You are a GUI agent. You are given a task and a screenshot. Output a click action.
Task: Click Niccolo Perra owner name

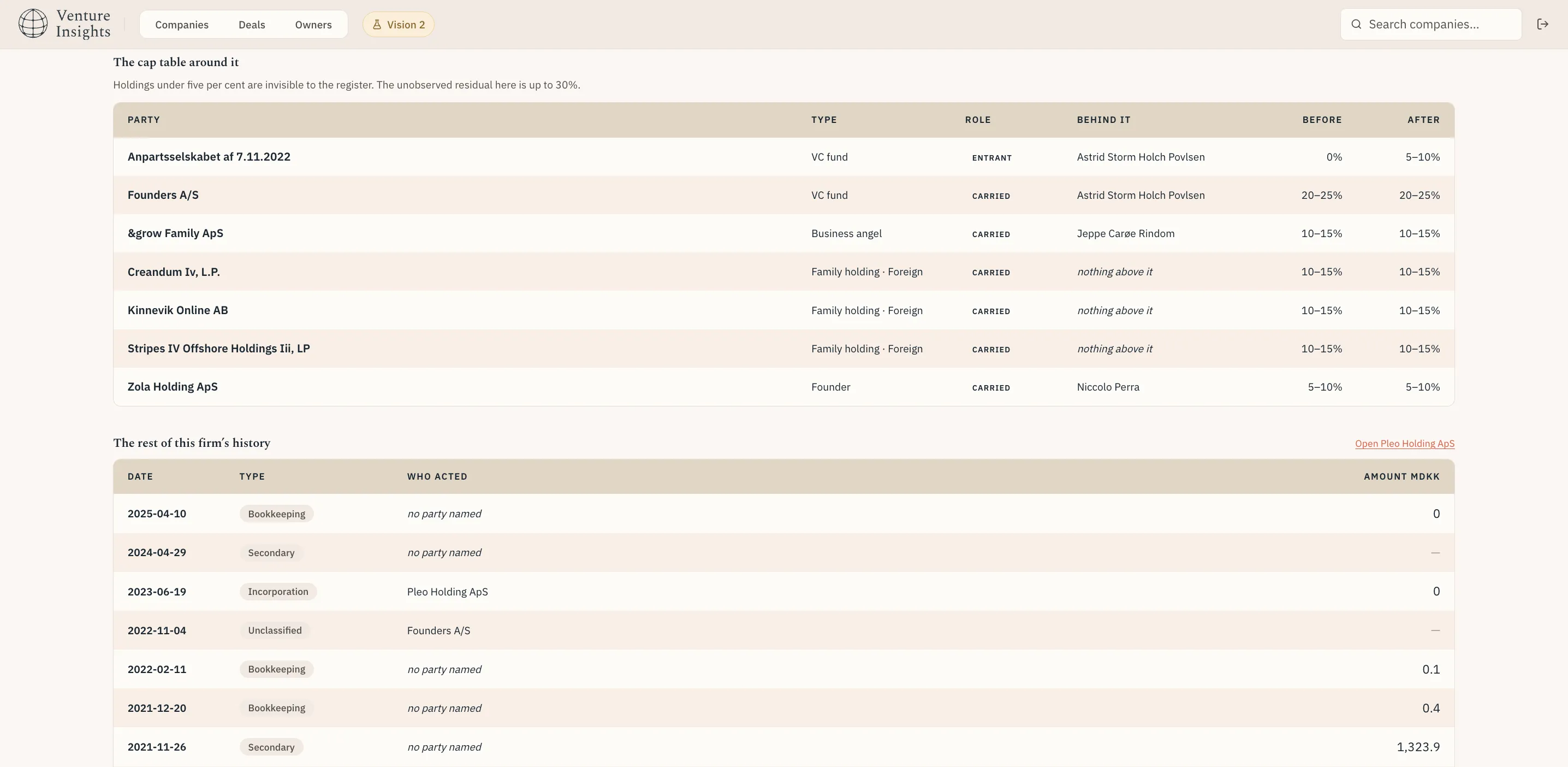click(1108, 387)
